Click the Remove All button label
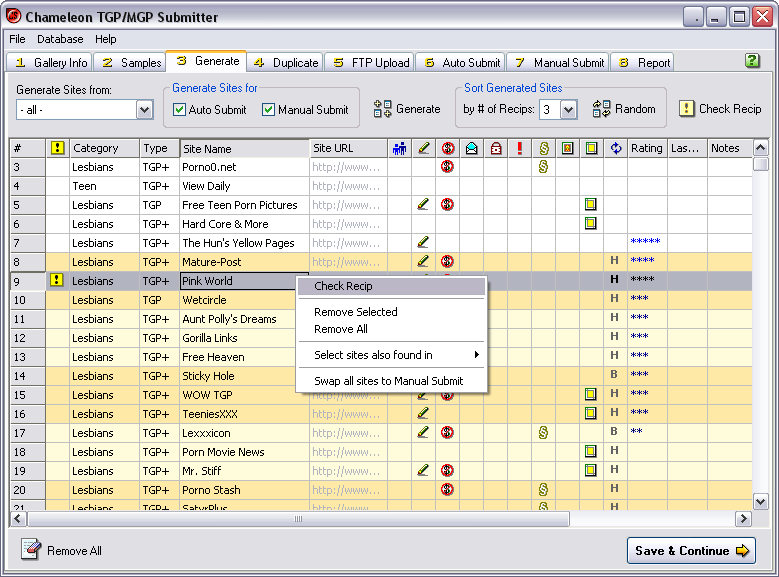 75,551
